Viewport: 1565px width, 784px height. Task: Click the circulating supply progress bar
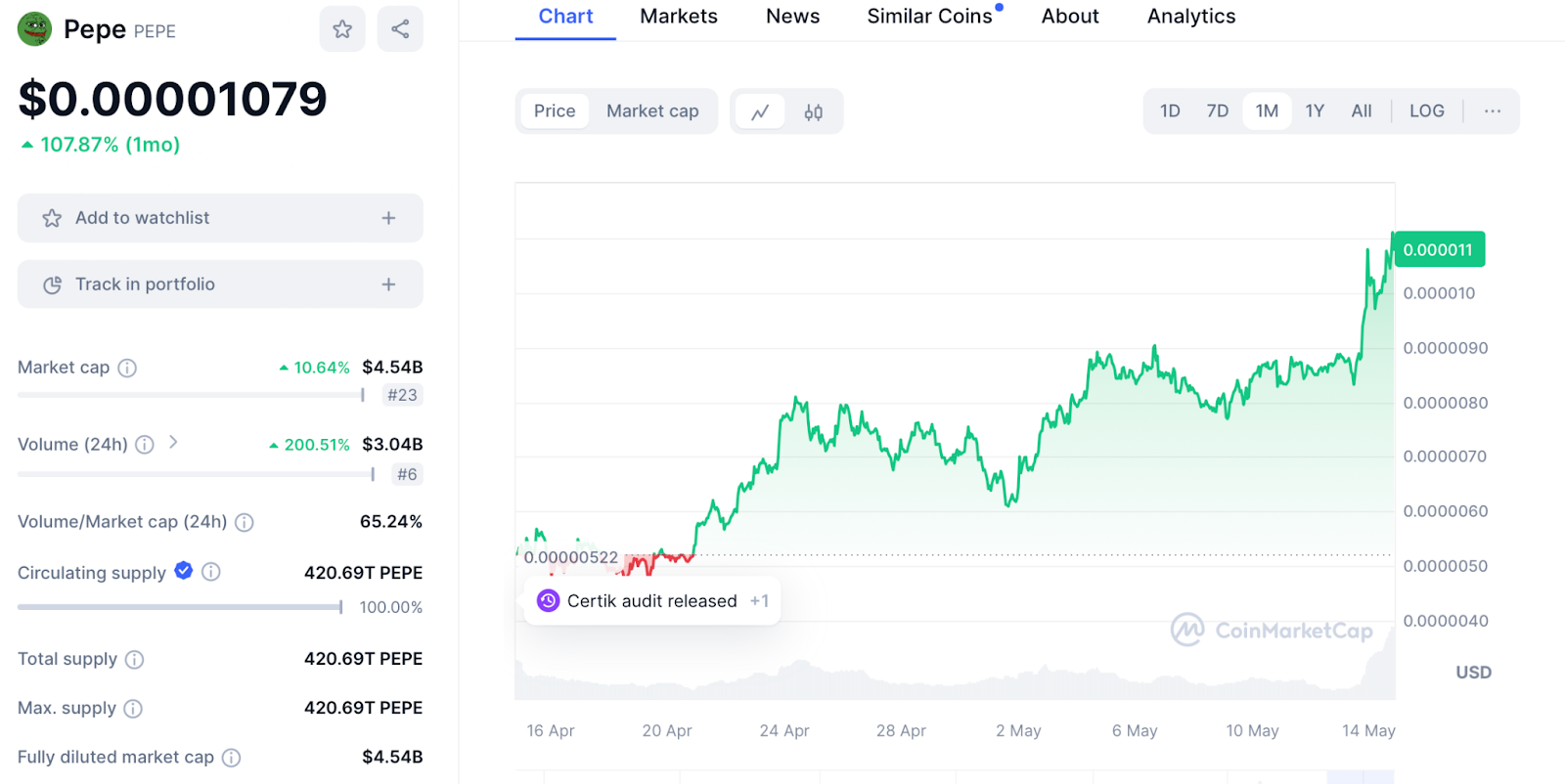(x=180, y=607)
